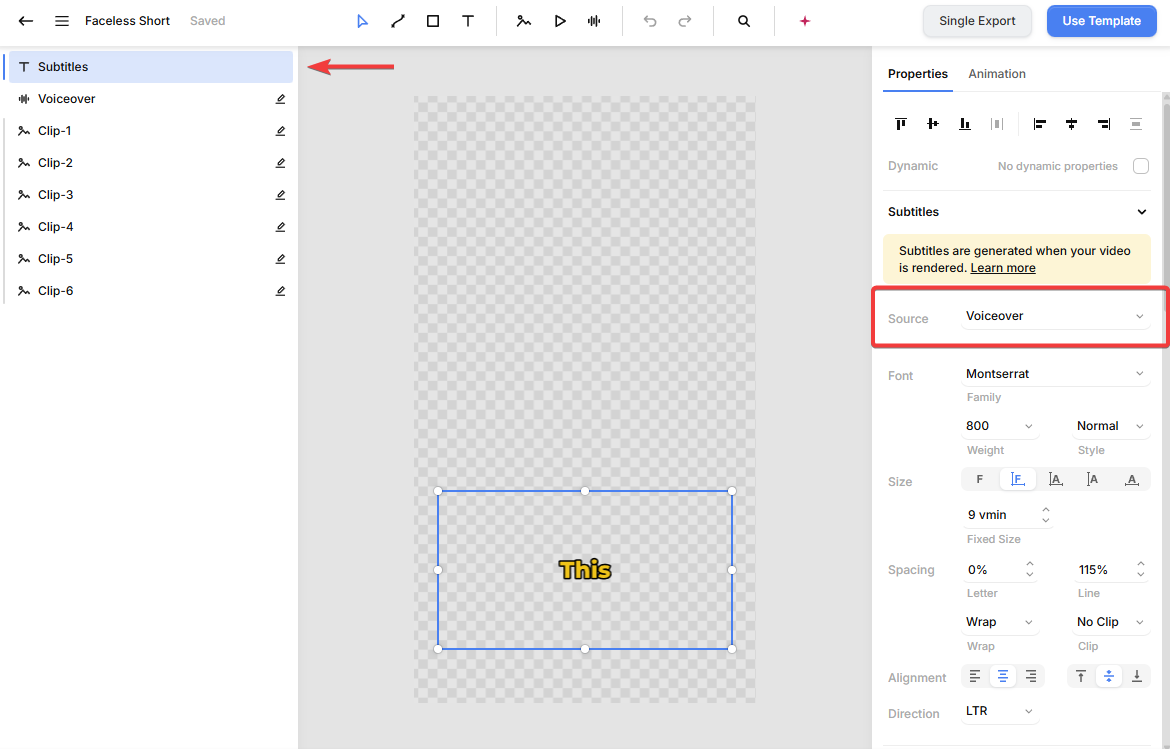1170x749 pixels.
Task: Select the Clip-1 layer
Action: (x=151, y=131)
